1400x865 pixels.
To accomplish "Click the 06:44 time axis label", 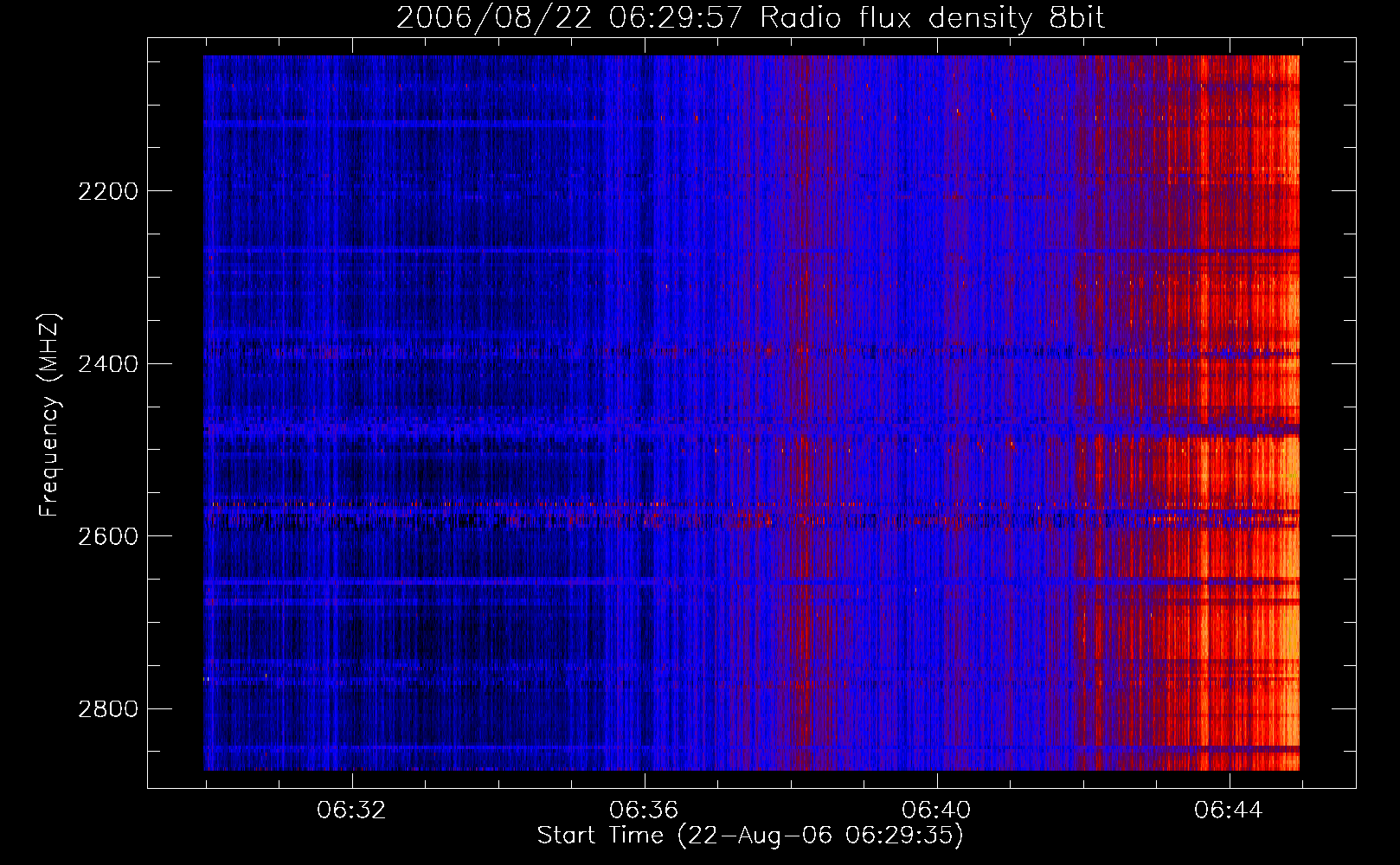I will (1229, 811).
